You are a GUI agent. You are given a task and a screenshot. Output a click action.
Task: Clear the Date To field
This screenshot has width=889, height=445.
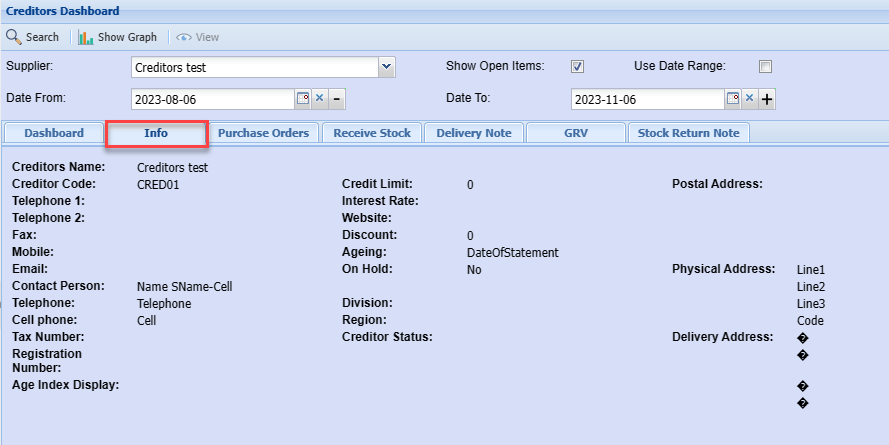[x=748, y=99]
